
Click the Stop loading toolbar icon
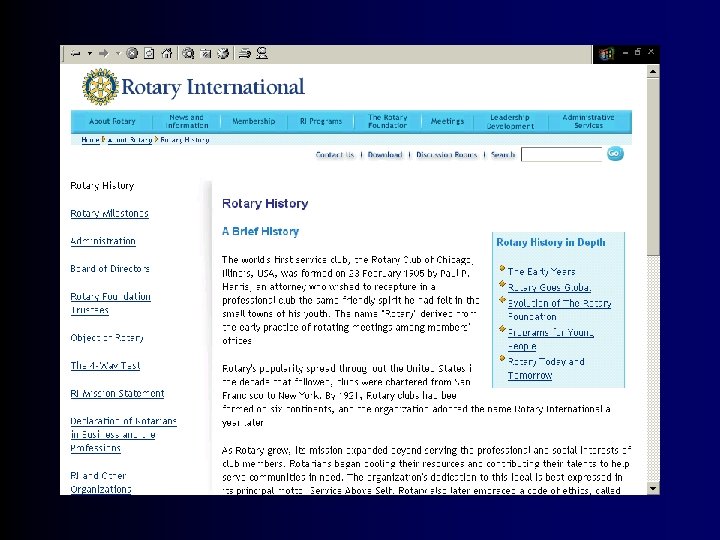(132, 54)
